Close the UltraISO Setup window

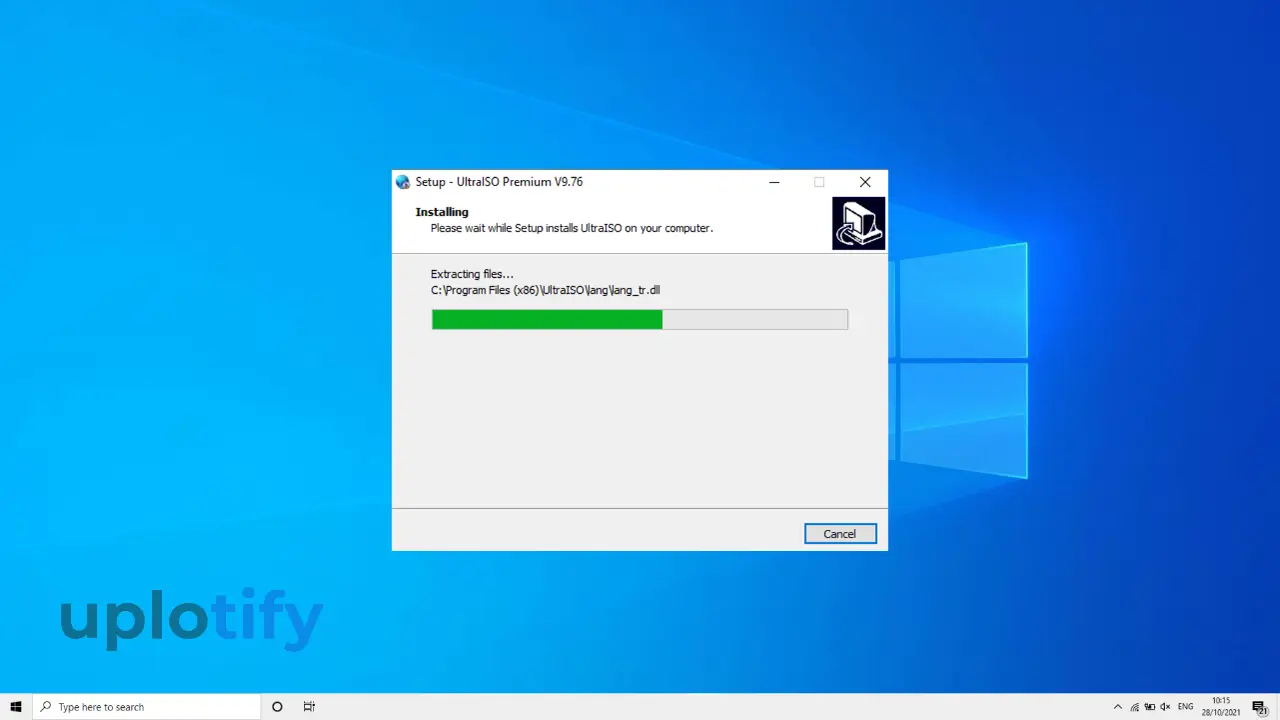point(865,182)
